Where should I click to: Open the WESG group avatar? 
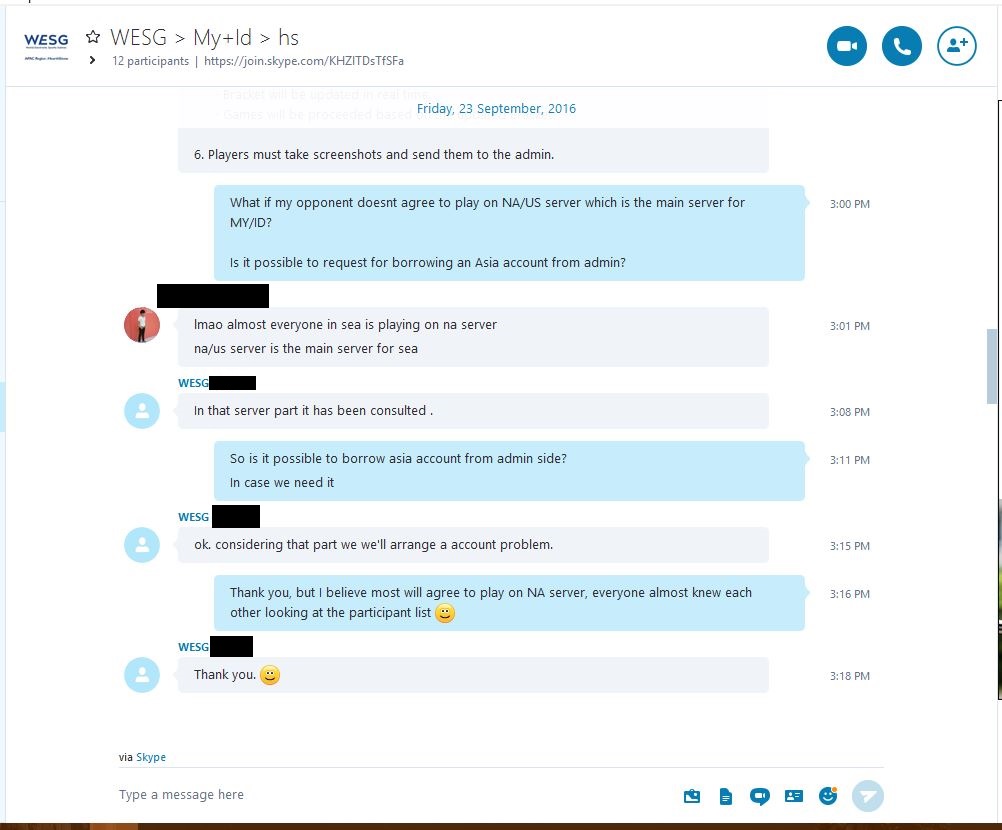(x=46, y=46)
